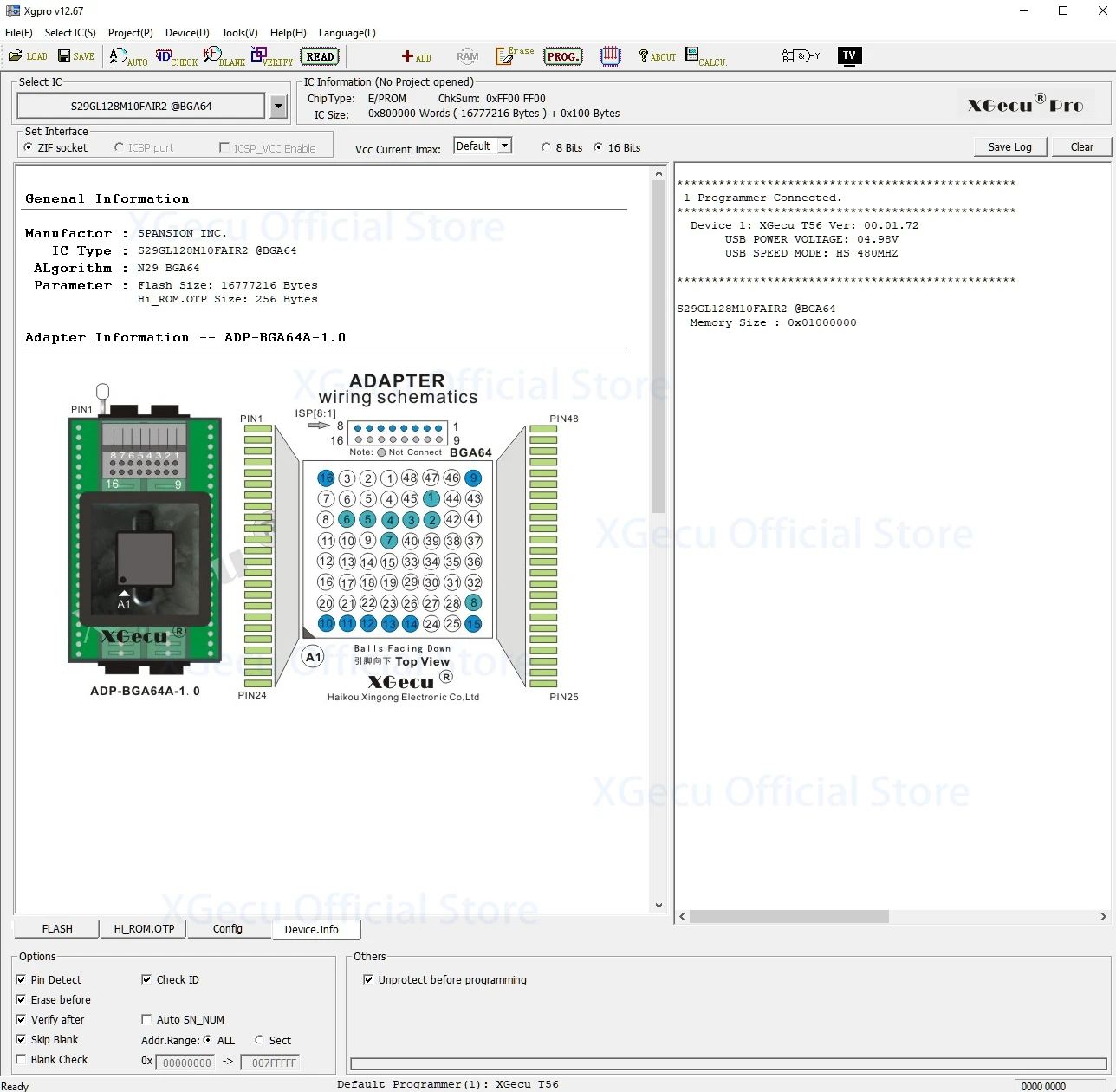
Task: Click the log panel scroll right arrow
Action: pos(1103,917)
